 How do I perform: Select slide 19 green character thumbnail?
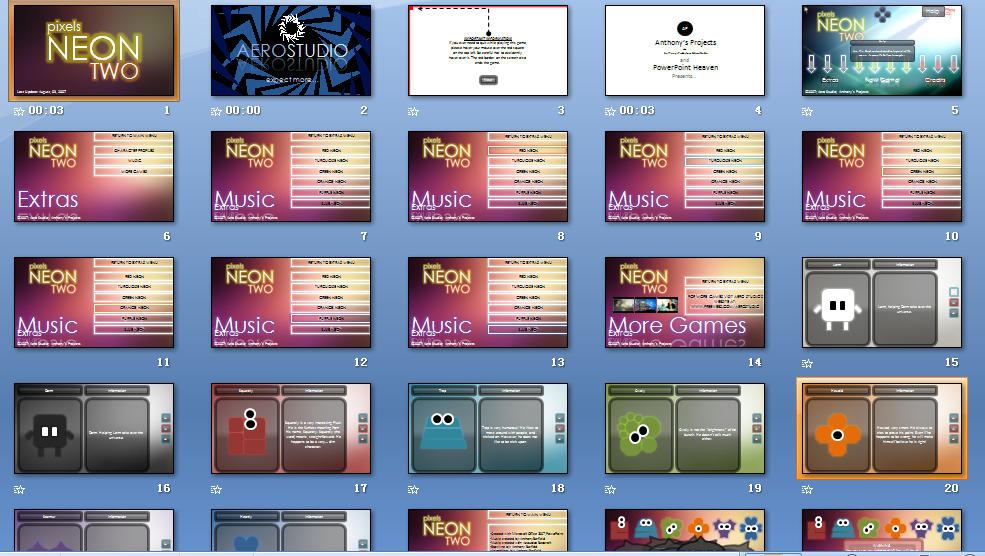685,428
